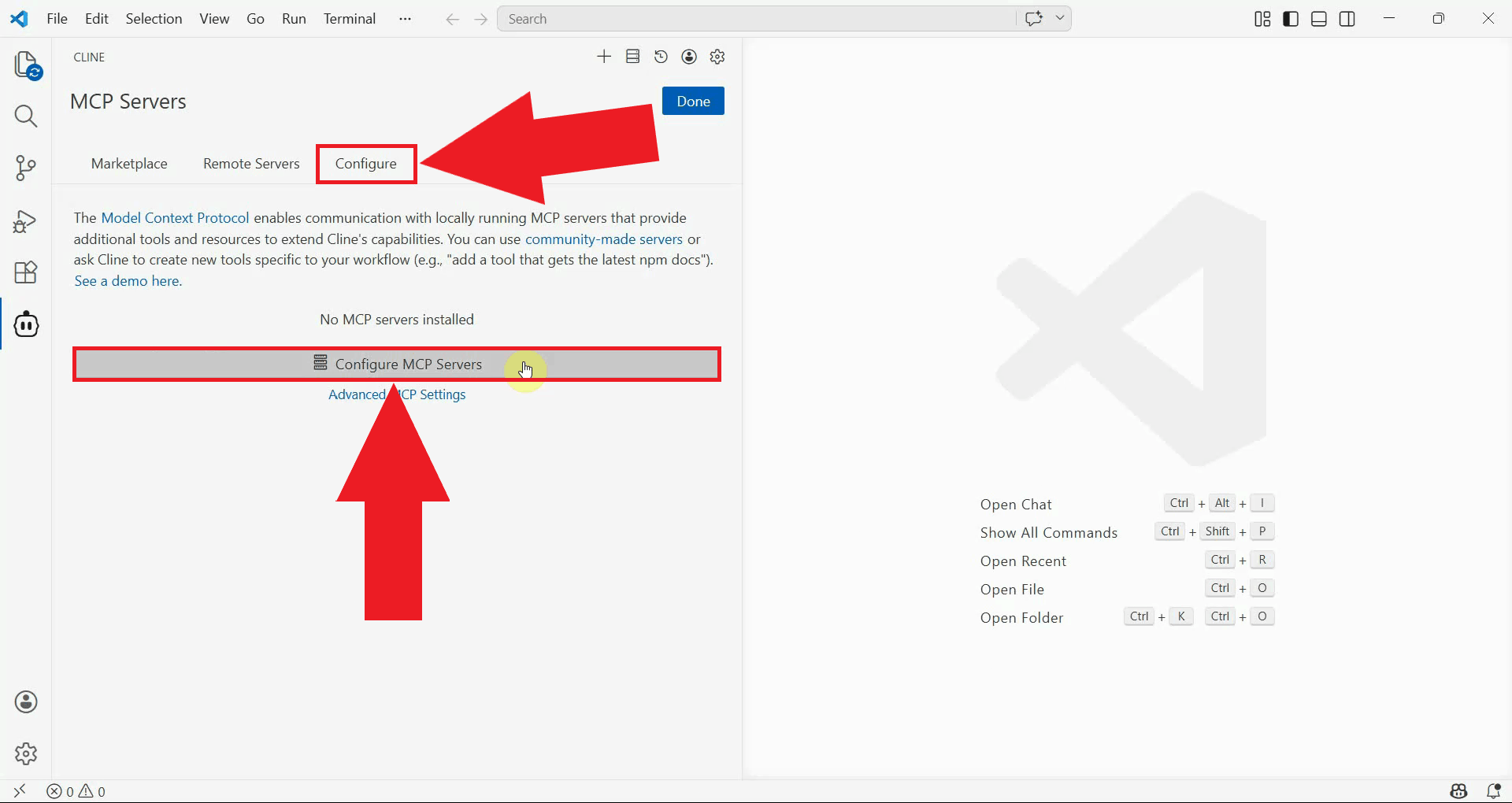Open Cline task history icon
The image size is (1512, 803).
pos(661,57)
